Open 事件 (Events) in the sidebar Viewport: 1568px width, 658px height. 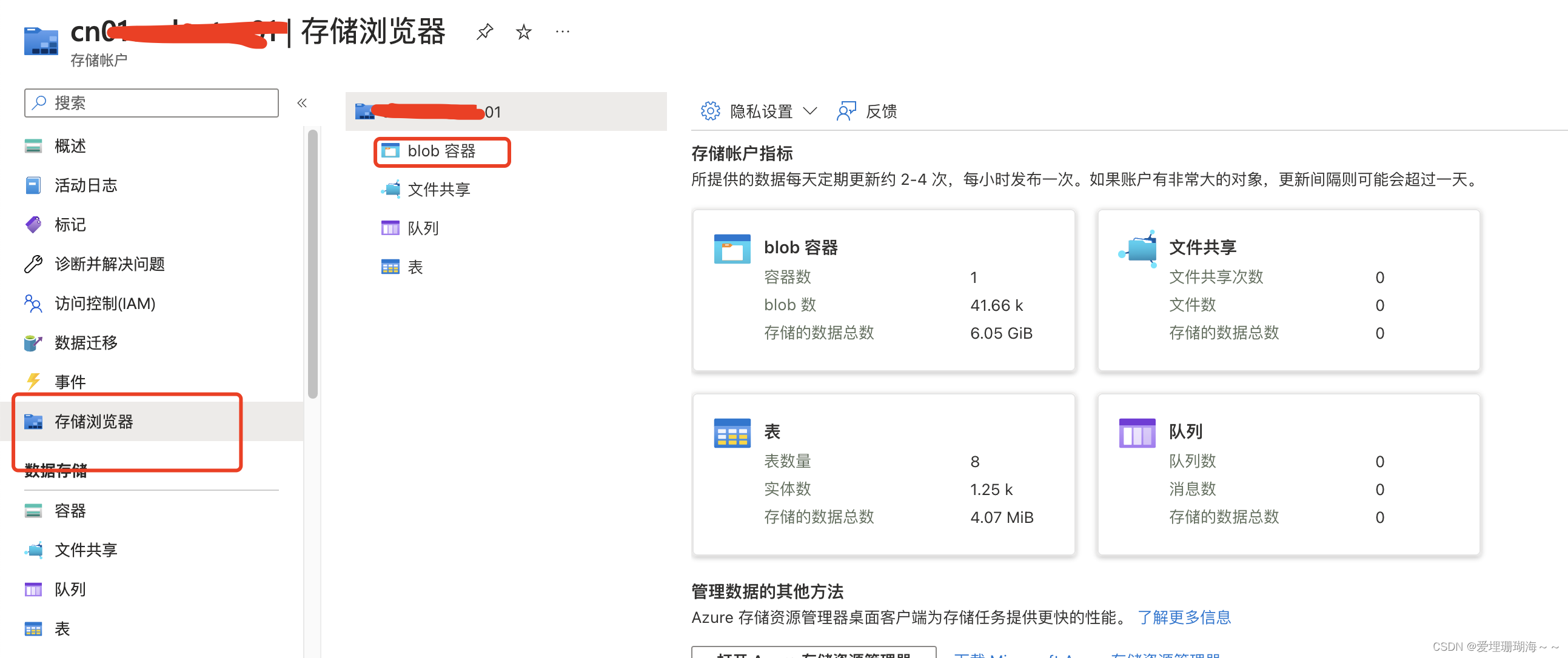[69, 381]
